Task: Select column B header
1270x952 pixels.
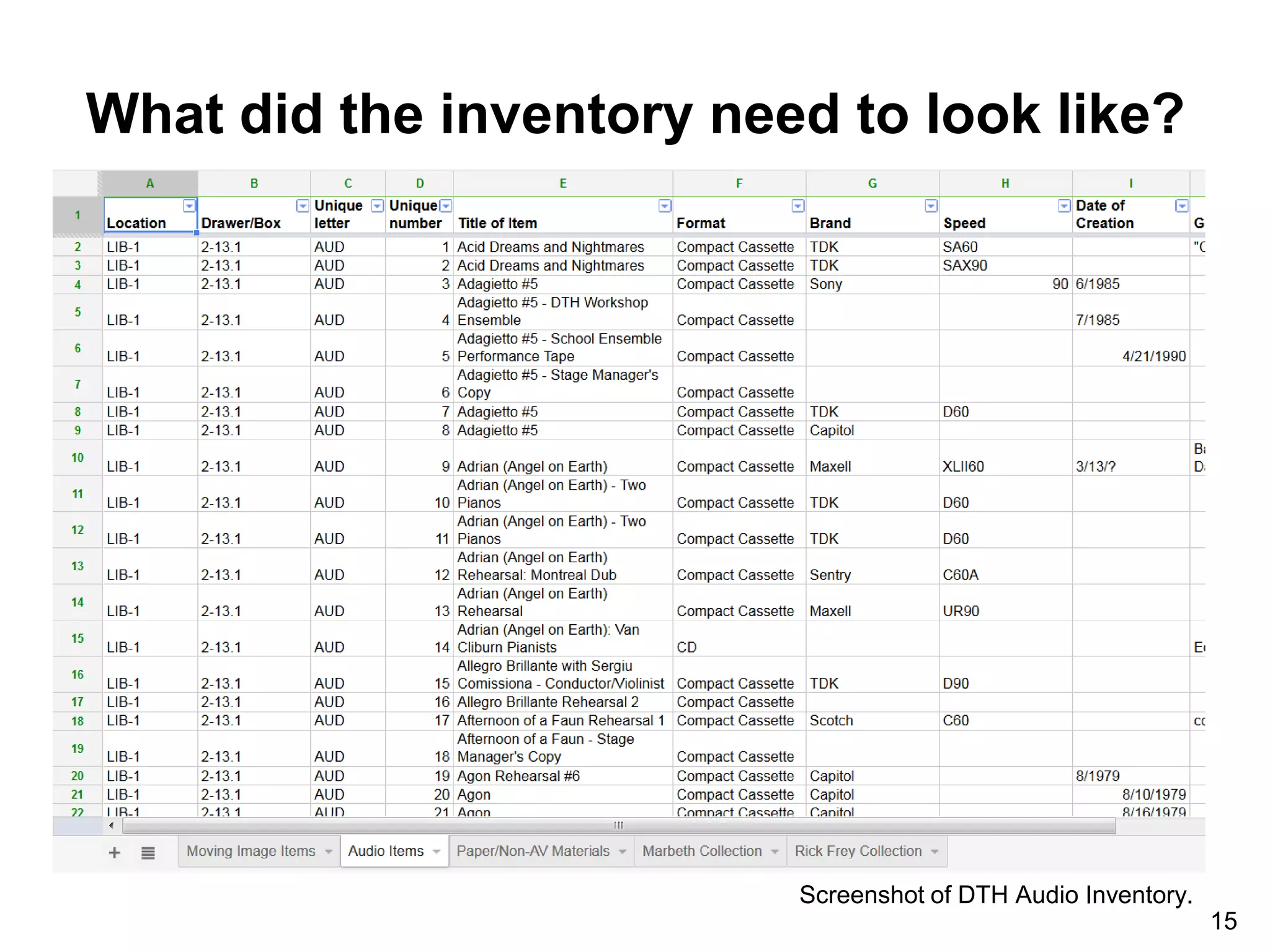Action: [254, 183]
